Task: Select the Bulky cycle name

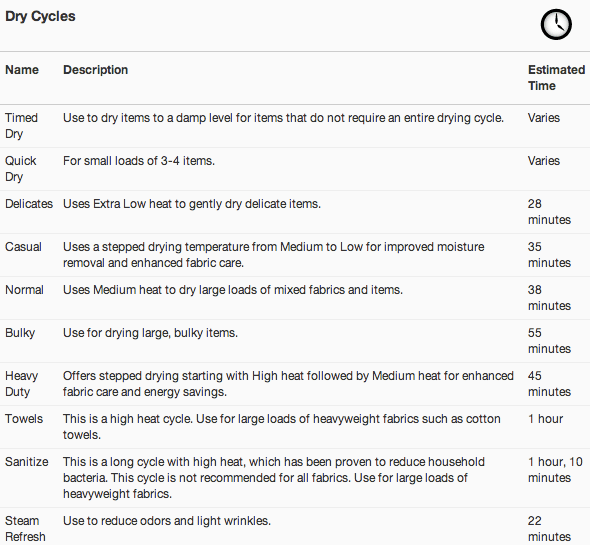Action: 20,333
